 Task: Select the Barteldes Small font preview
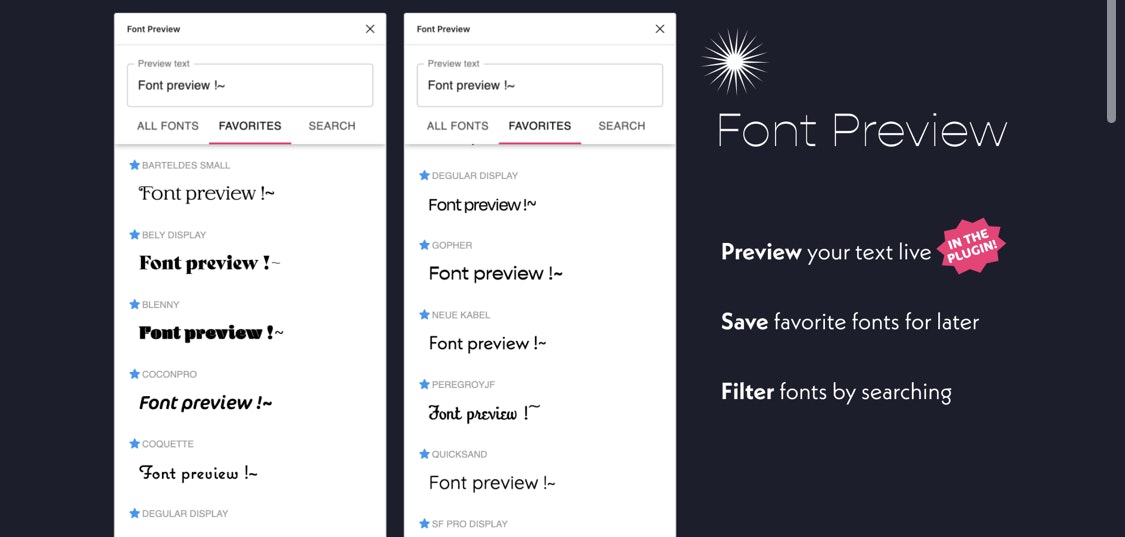click(x=207, y=193)
